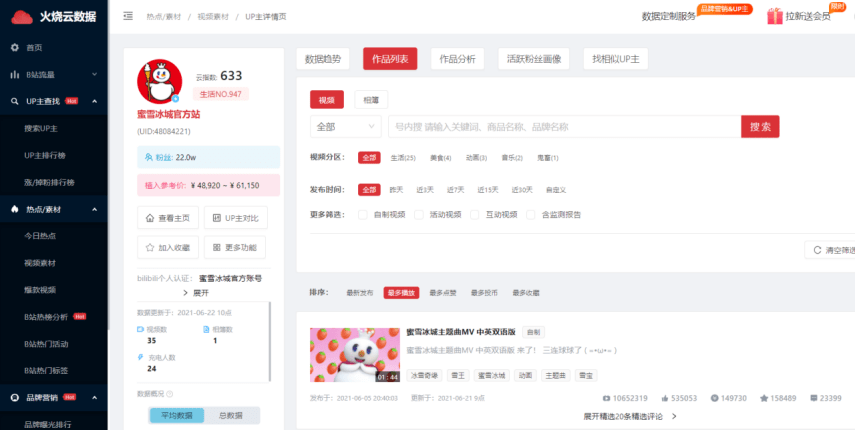Click the search keyword input field
855x430 pixels.
(x=563, y=127)
